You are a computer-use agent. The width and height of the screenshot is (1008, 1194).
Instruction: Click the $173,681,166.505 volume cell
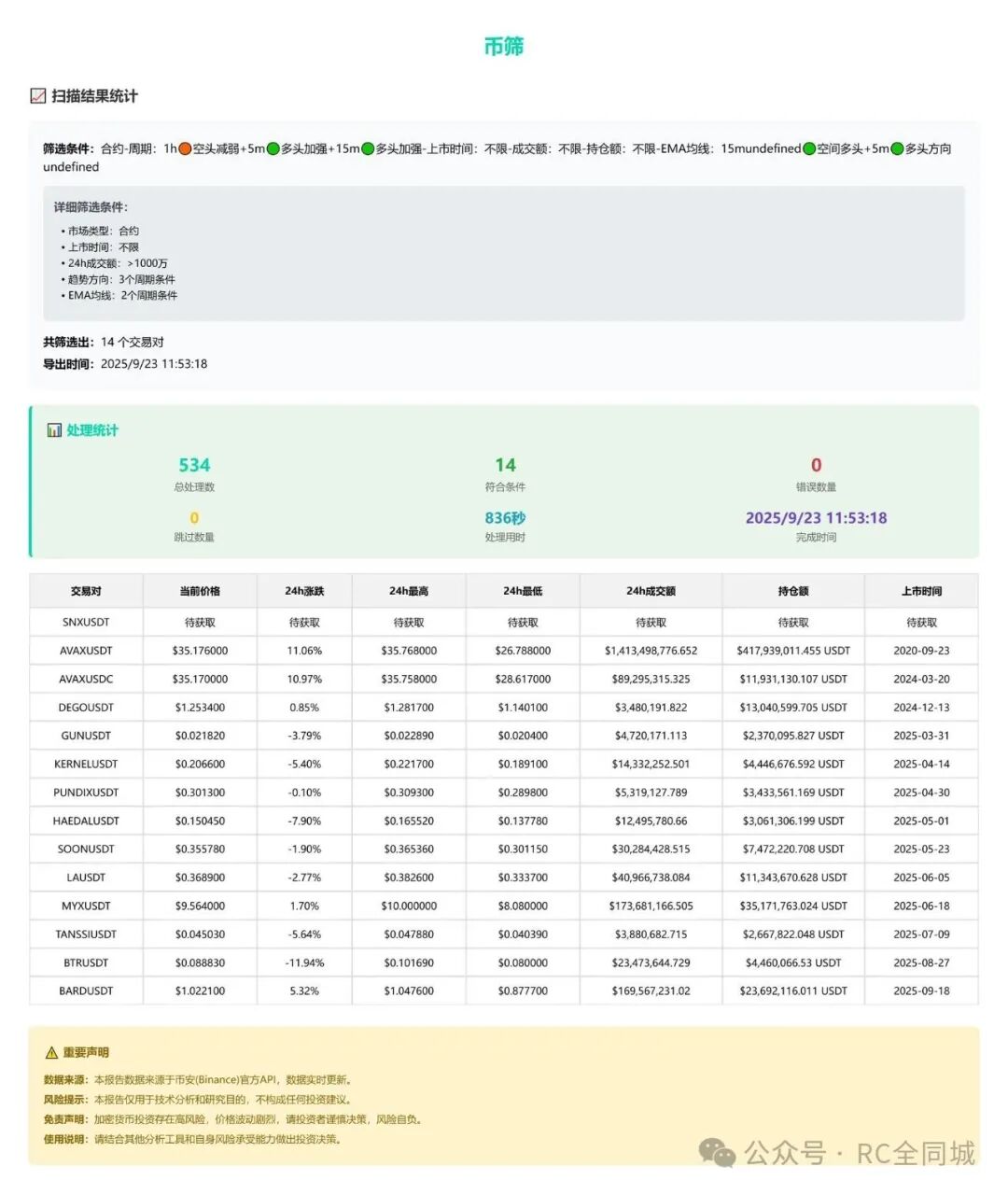tap(651, 906)
